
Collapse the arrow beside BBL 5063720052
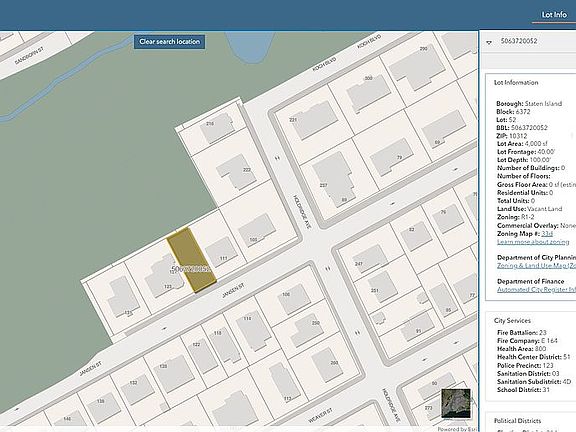pos(489,42)
